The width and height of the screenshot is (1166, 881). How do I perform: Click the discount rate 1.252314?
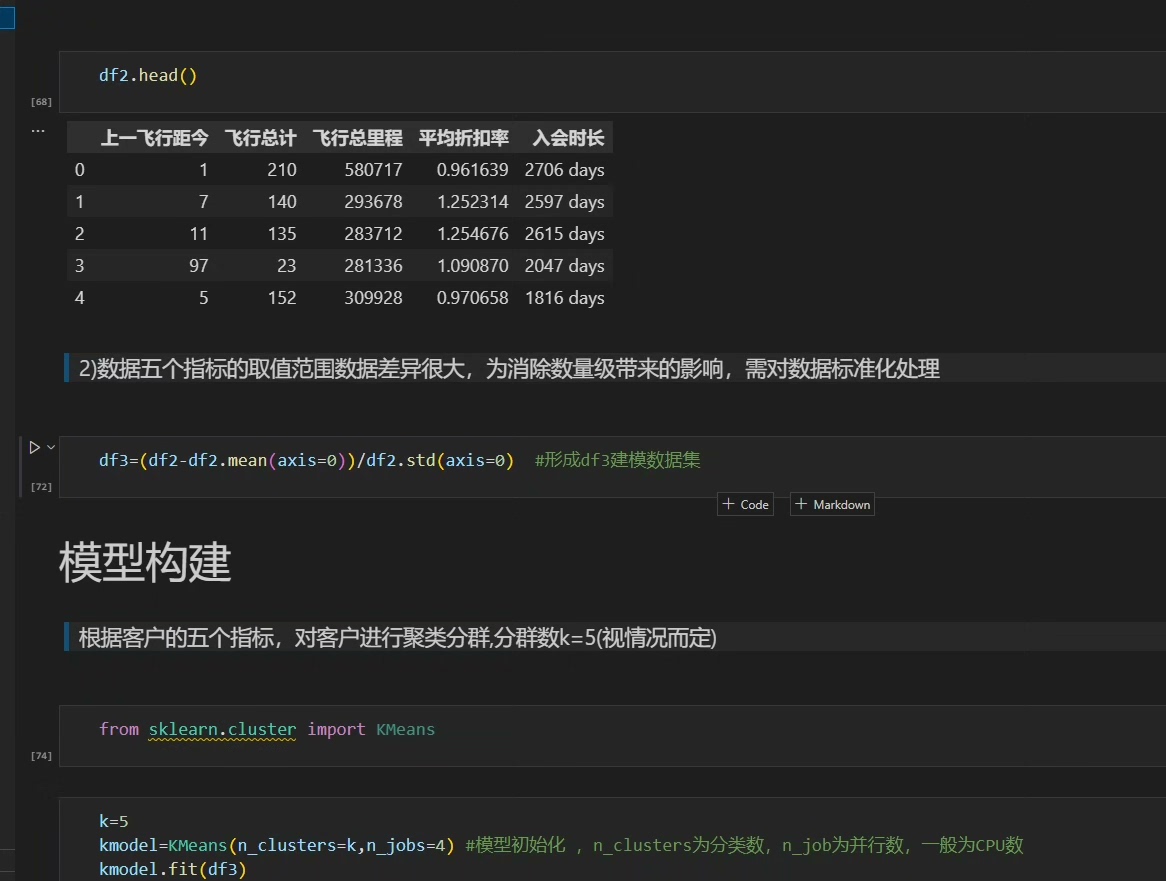click(x=472, y=202)
